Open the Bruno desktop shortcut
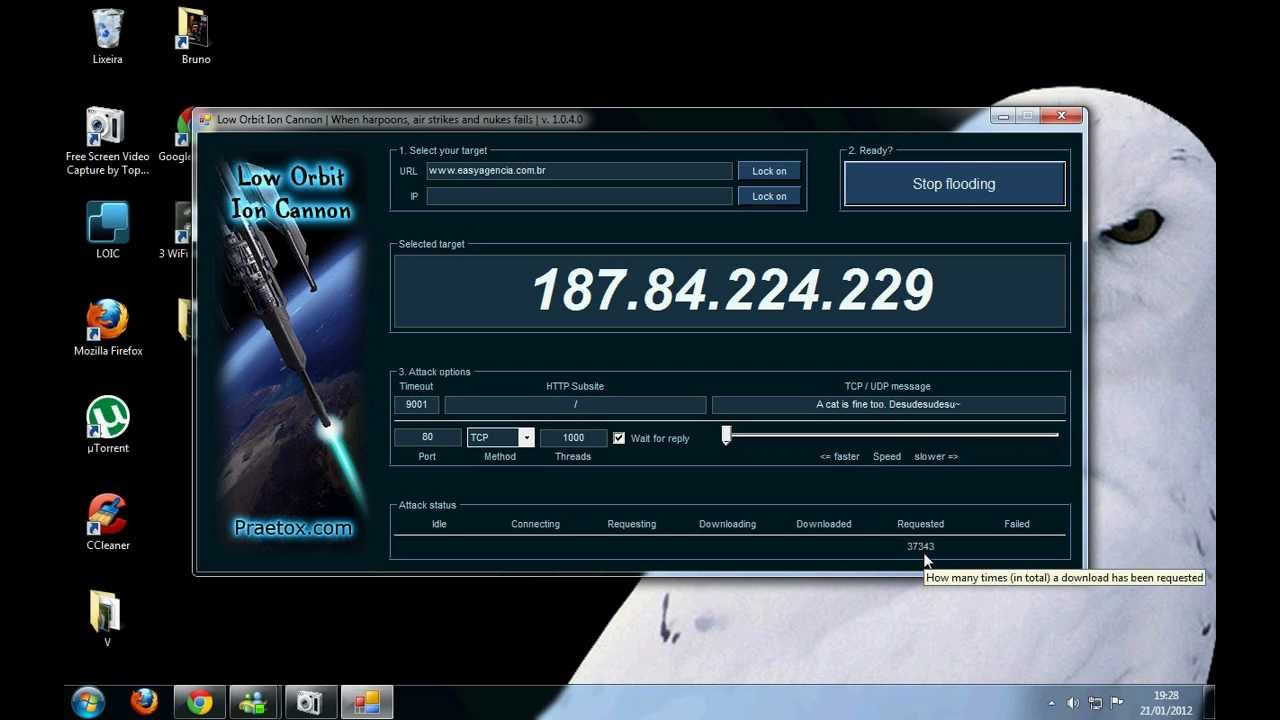The width and height of the screenshot is (1280, 720). [195, 31]
